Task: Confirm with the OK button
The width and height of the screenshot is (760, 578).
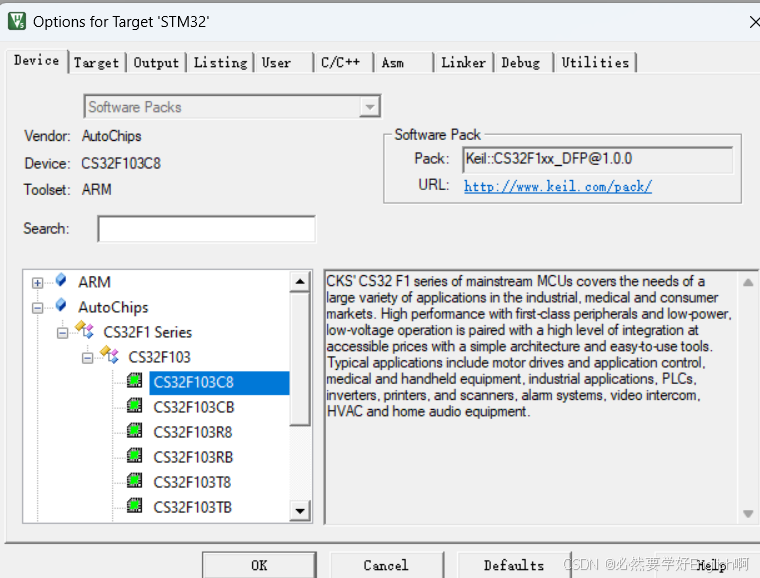Action: [259, 565]
